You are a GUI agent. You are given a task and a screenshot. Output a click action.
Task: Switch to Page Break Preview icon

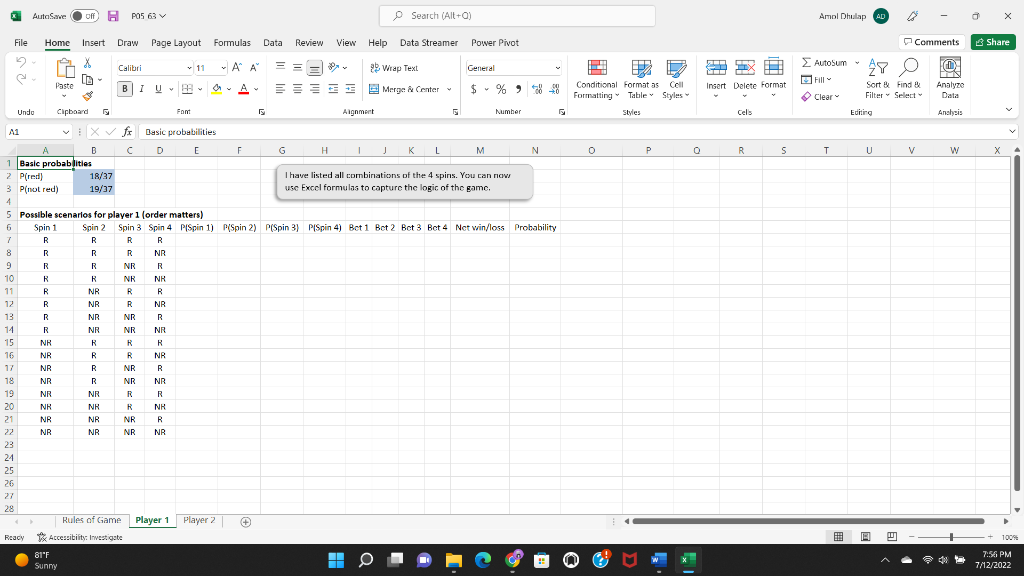pyautogui.click(x=891, y=537)
